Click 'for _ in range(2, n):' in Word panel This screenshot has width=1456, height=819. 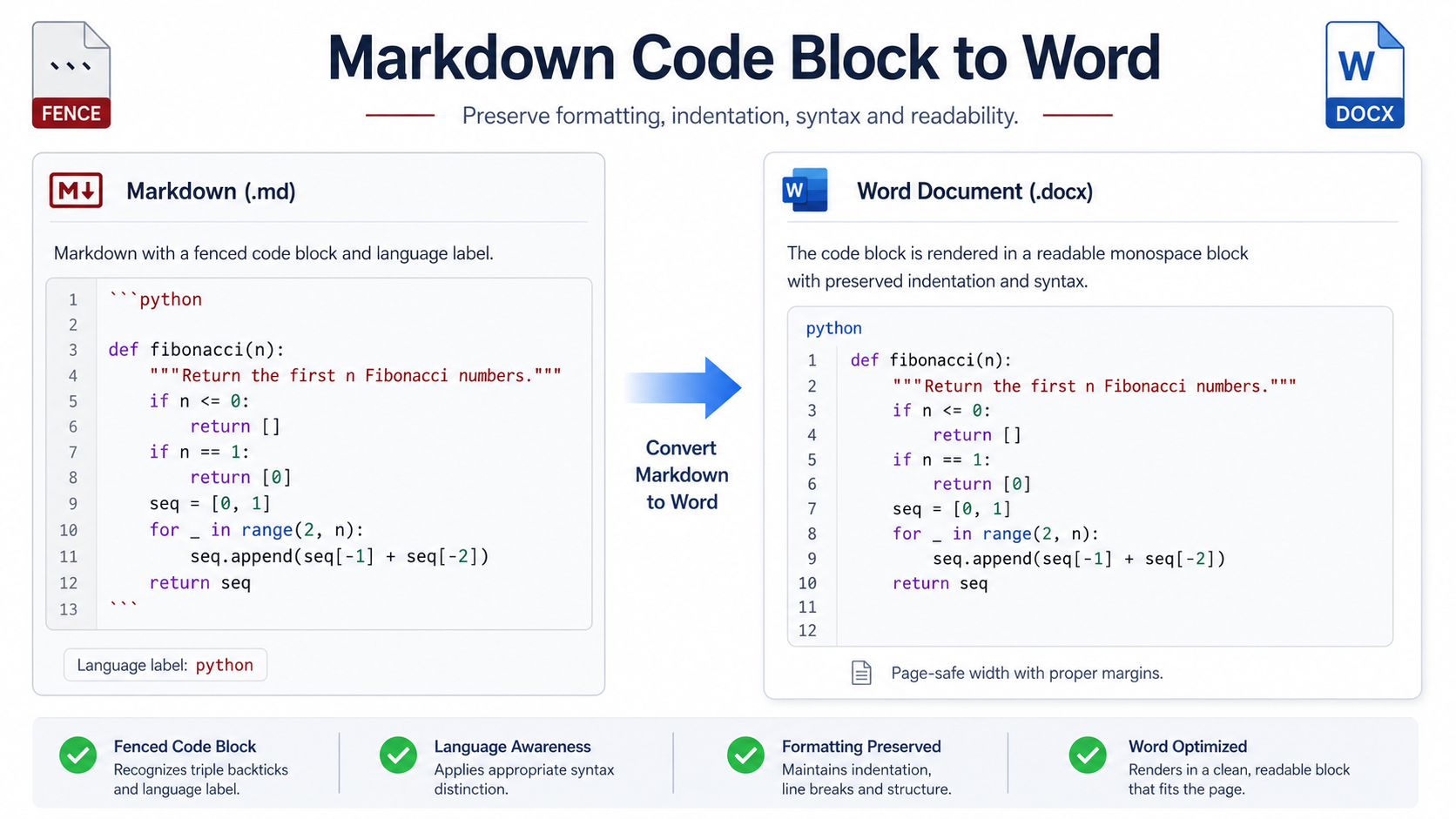click(995, 534)
